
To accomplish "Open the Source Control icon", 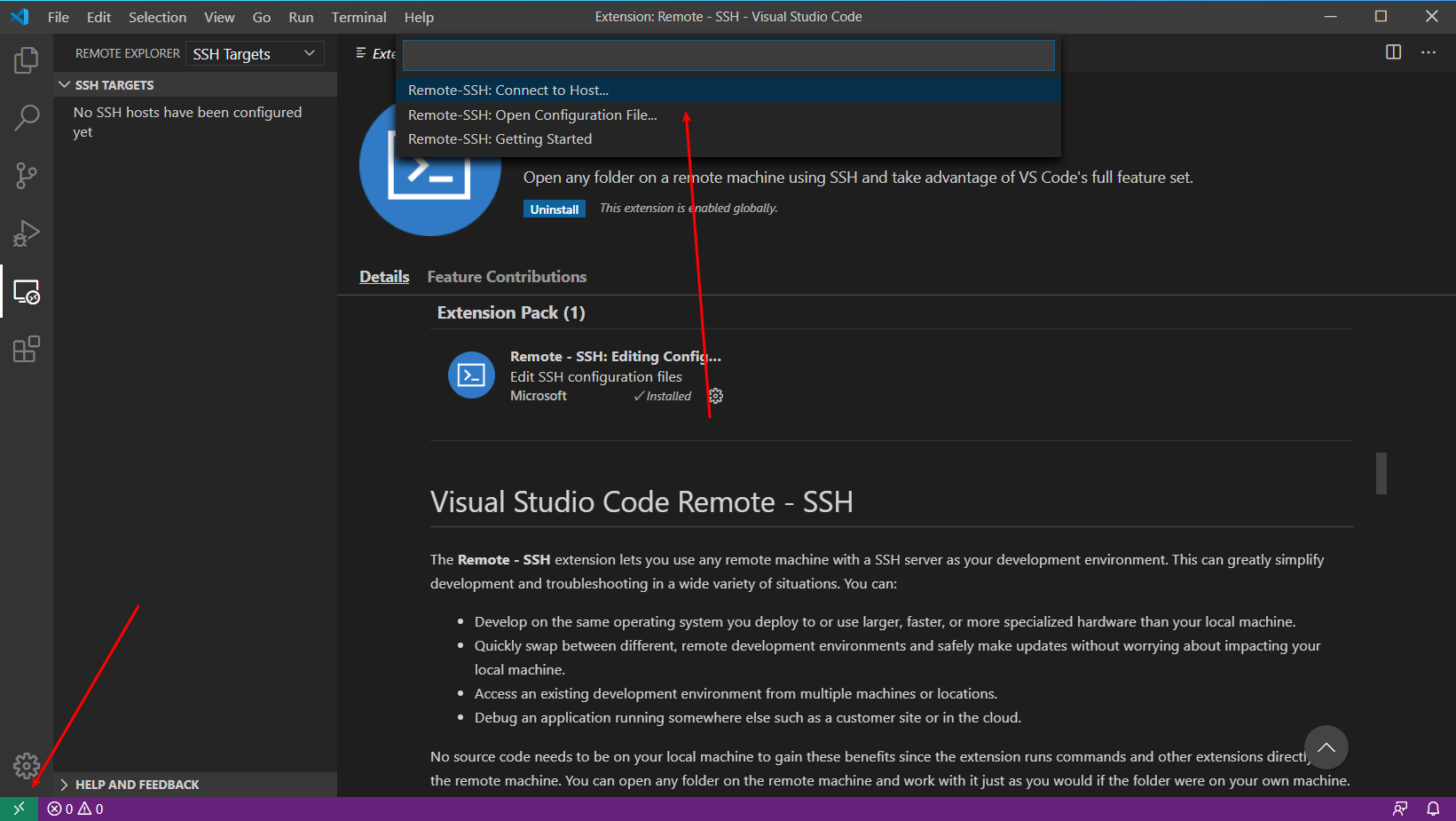I will pos(26,175).
